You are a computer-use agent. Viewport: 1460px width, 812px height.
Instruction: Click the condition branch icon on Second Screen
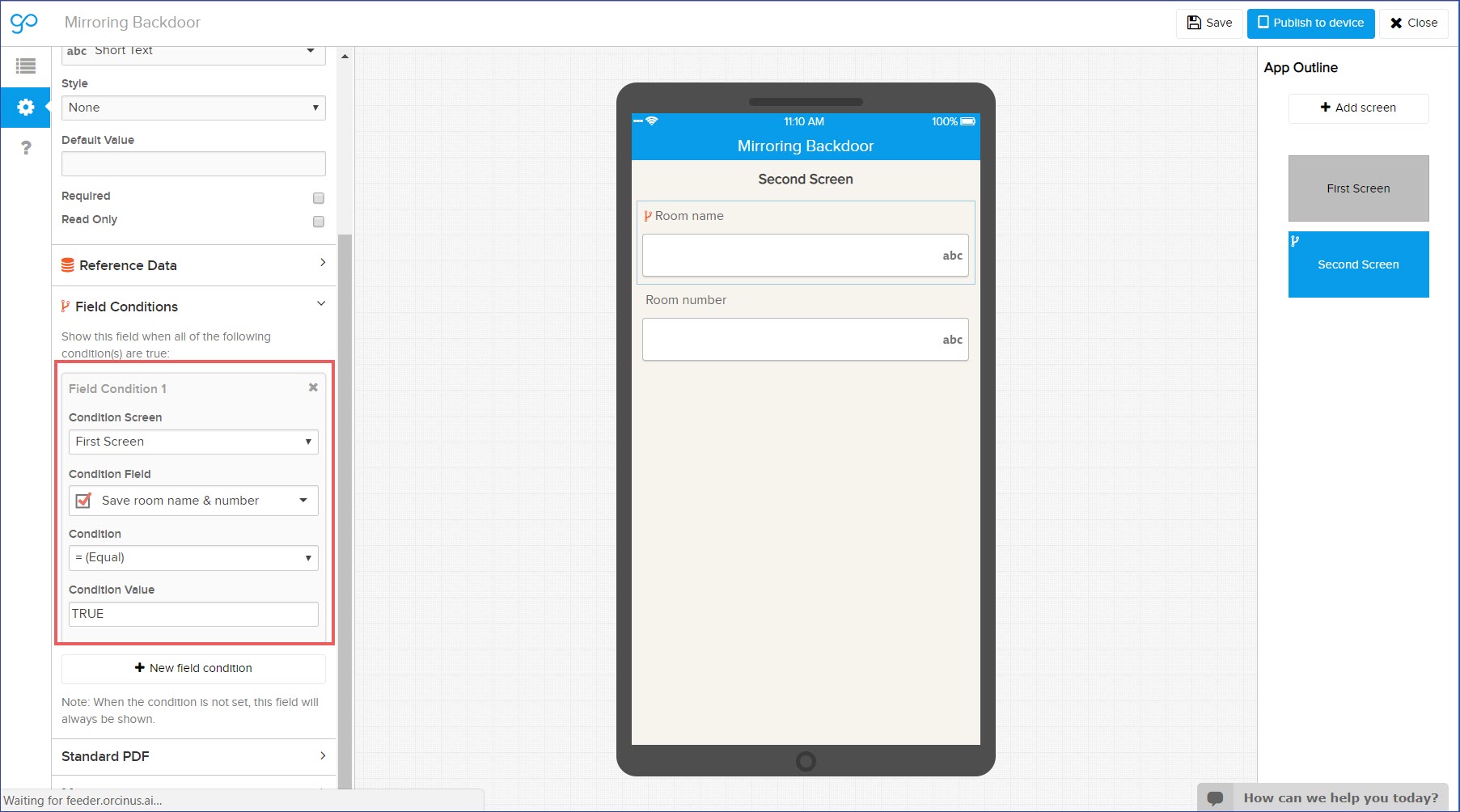[1295, 241]
